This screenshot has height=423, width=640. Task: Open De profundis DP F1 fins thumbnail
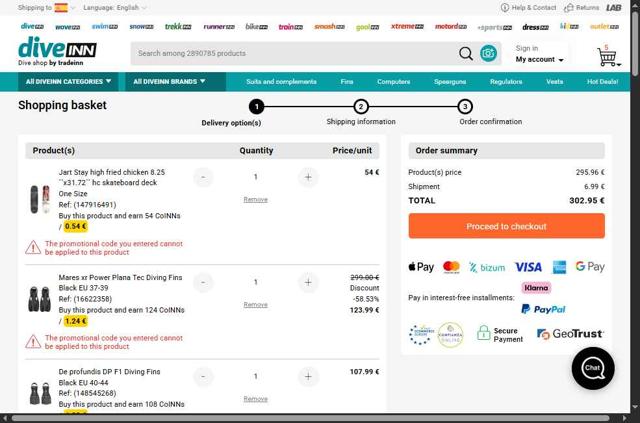coord(40,394)
